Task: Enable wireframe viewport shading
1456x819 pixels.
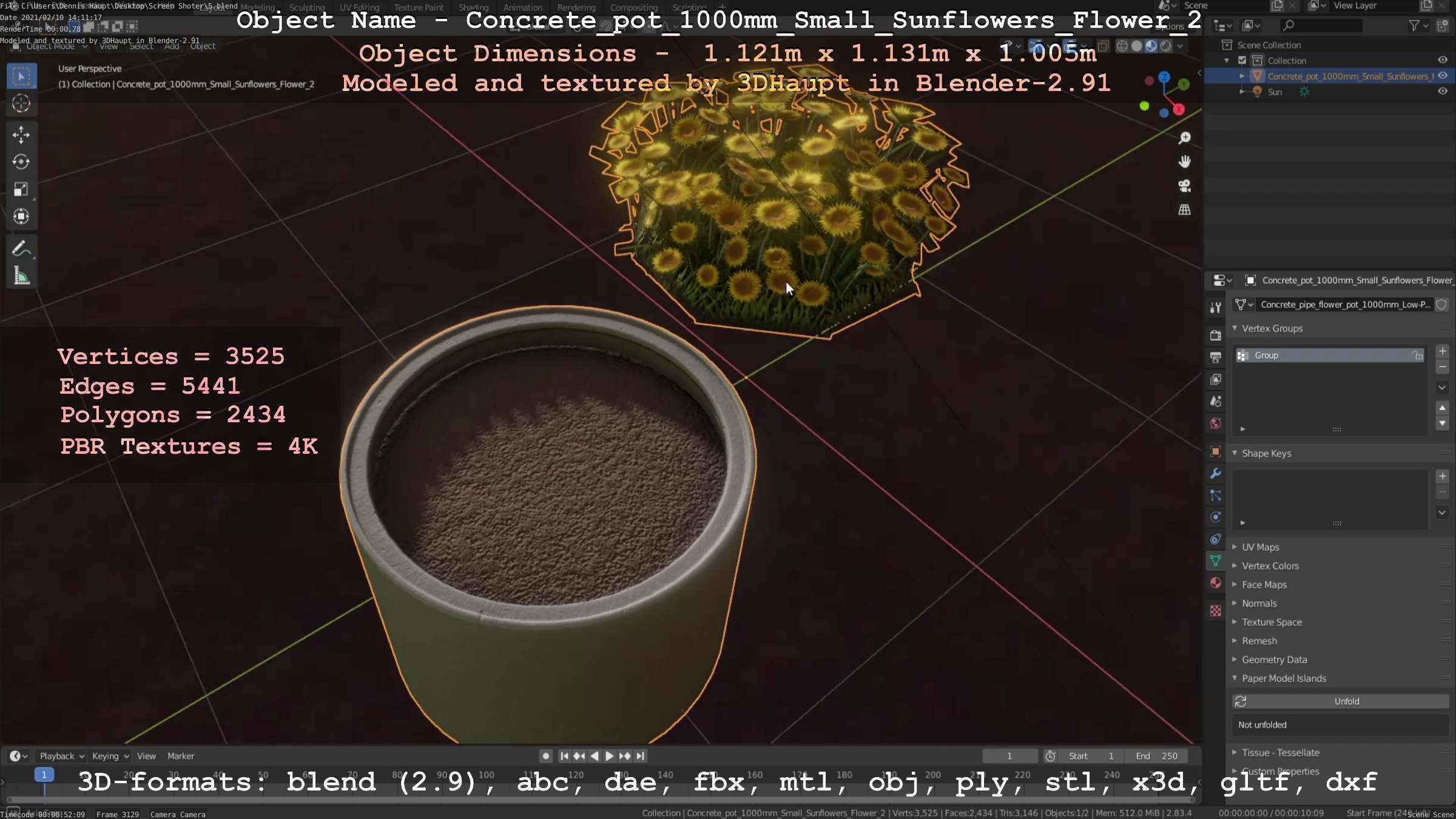Action: click(1122, 46)
